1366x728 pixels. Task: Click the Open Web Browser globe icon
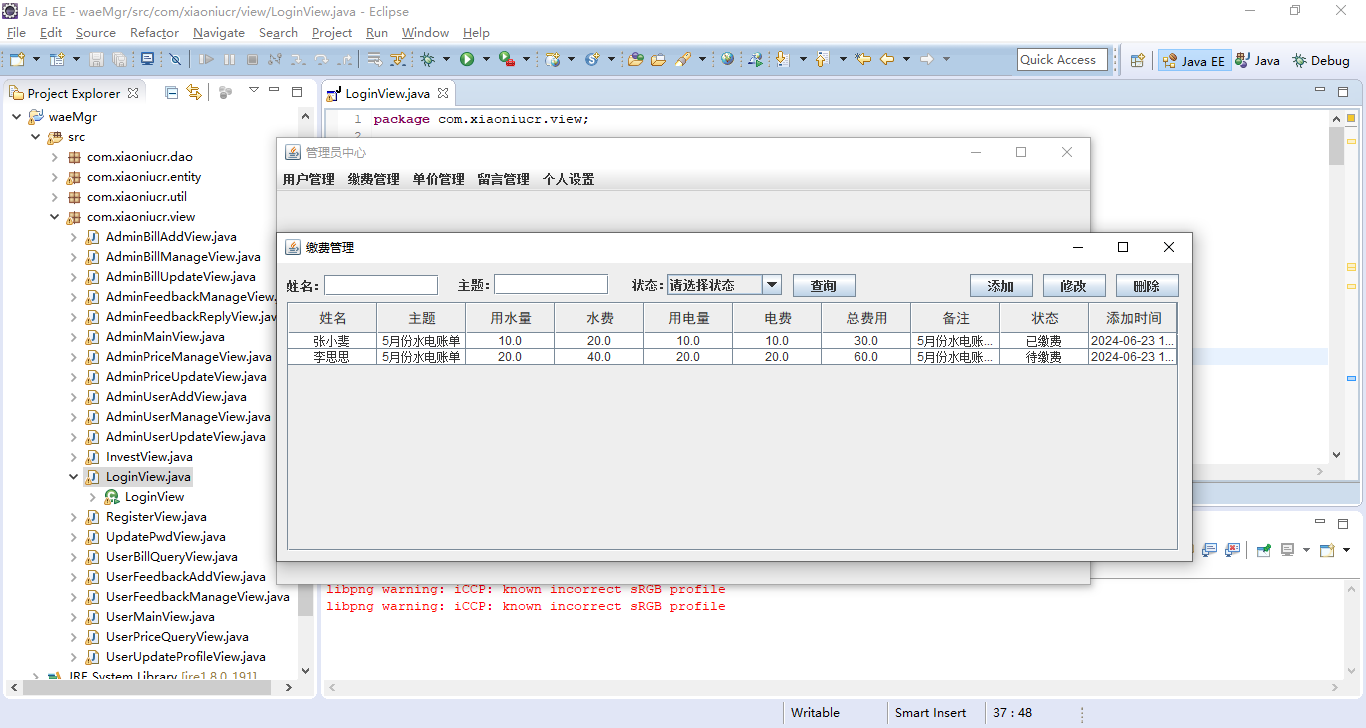click(727, 60)
